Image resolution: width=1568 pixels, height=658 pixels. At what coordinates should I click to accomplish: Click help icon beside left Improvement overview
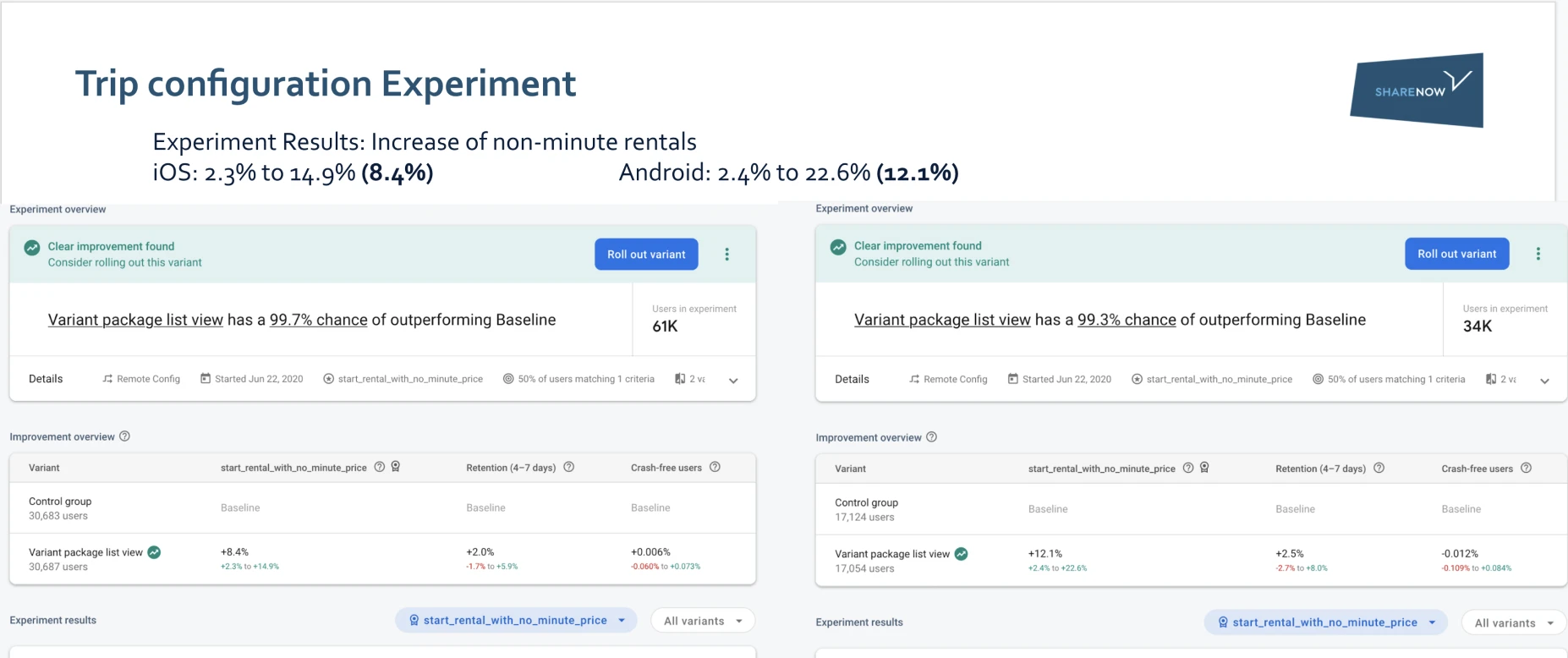click(x=125, y=436)
